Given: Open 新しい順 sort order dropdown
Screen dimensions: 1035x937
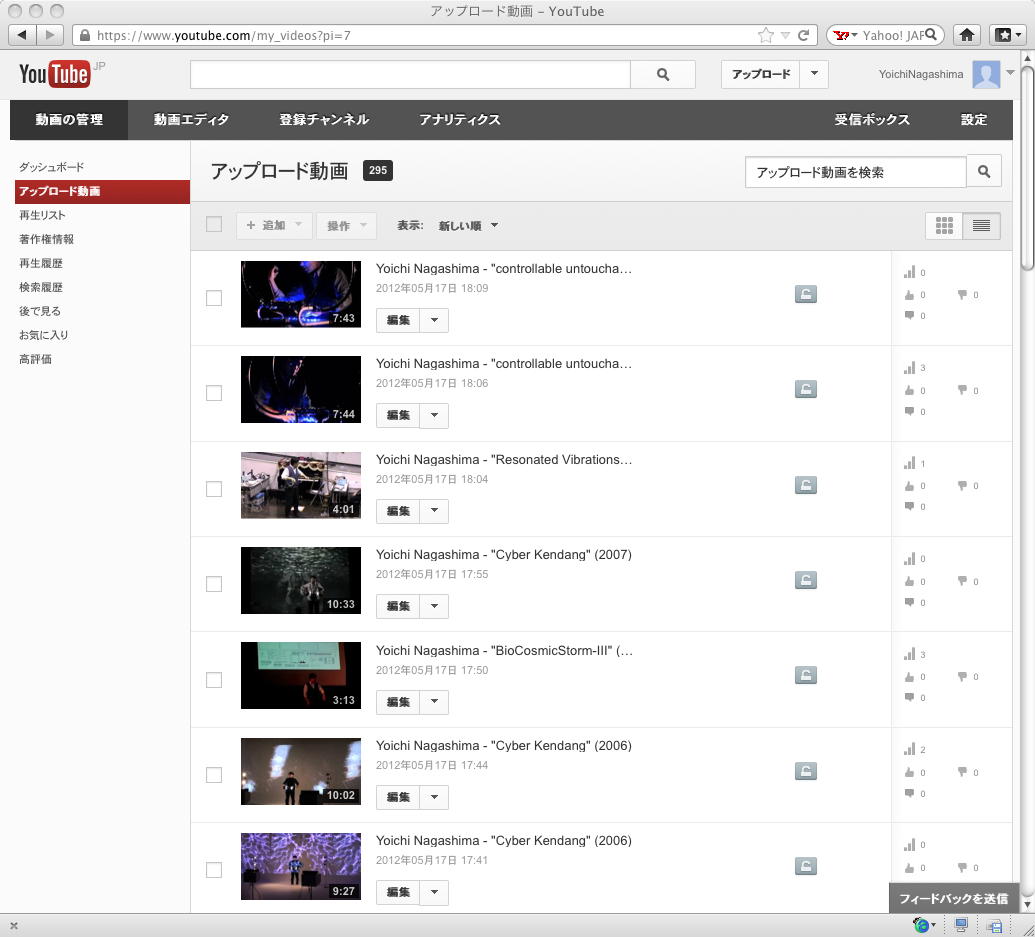Looking at the screenshot, I should tap(468, 226).
